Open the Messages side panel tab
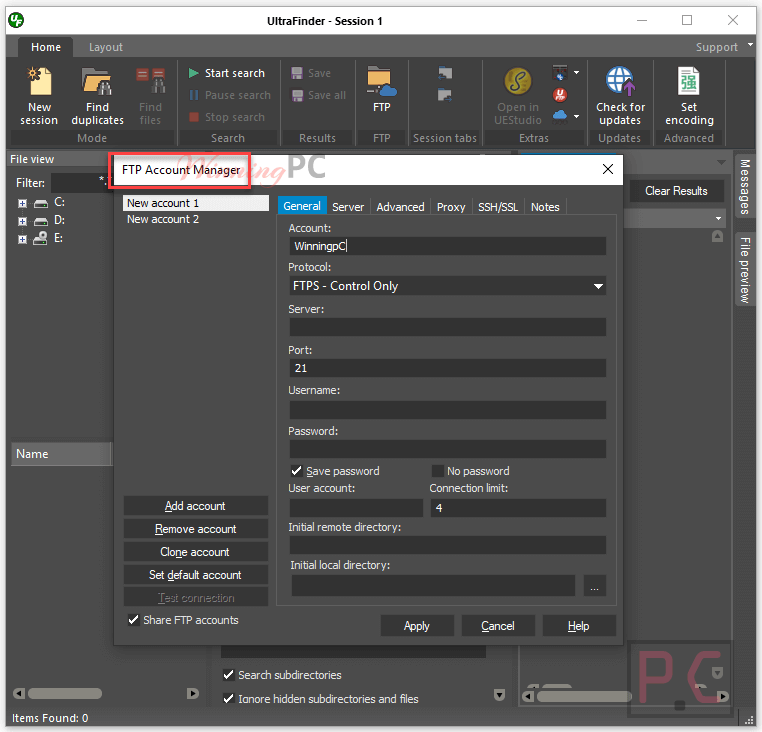762x732 pixels. 745,187
